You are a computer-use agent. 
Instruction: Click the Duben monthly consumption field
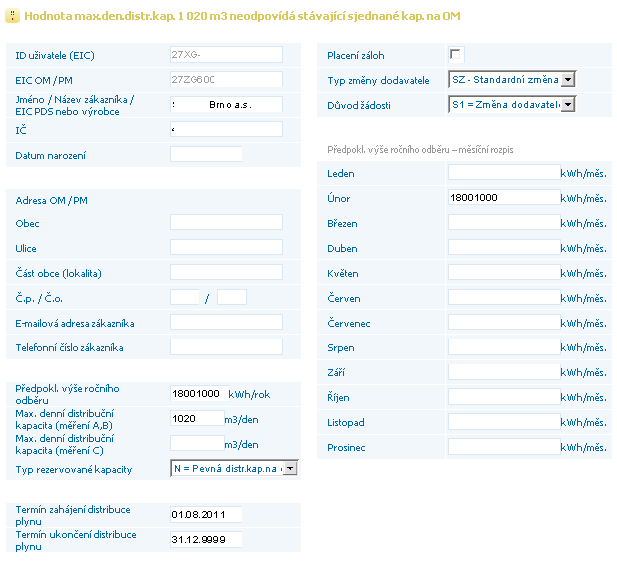click(x=504, y=247)
